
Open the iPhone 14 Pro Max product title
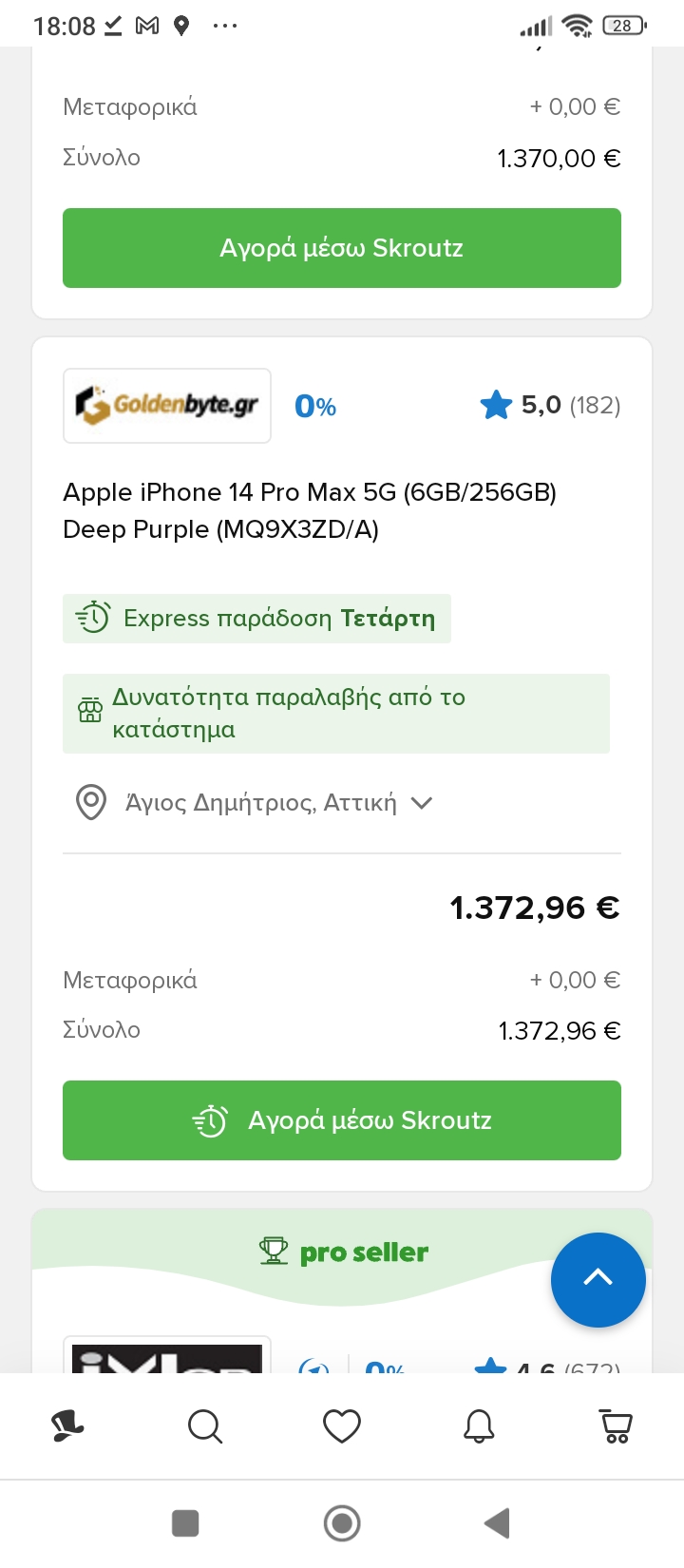(310, 510)
